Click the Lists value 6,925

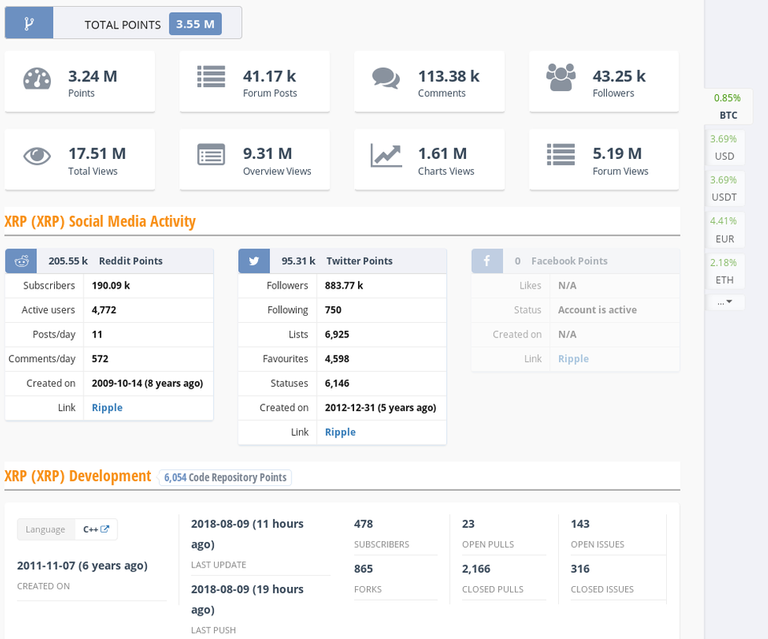337,334
